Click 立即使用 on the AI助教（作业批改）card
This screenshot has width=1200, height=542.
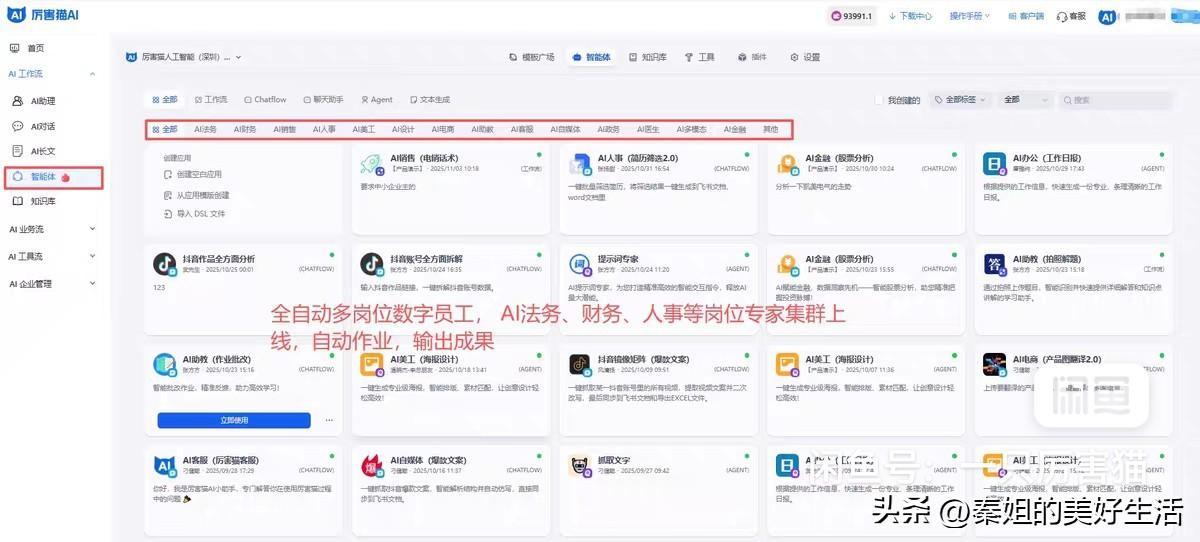(233, 420)
